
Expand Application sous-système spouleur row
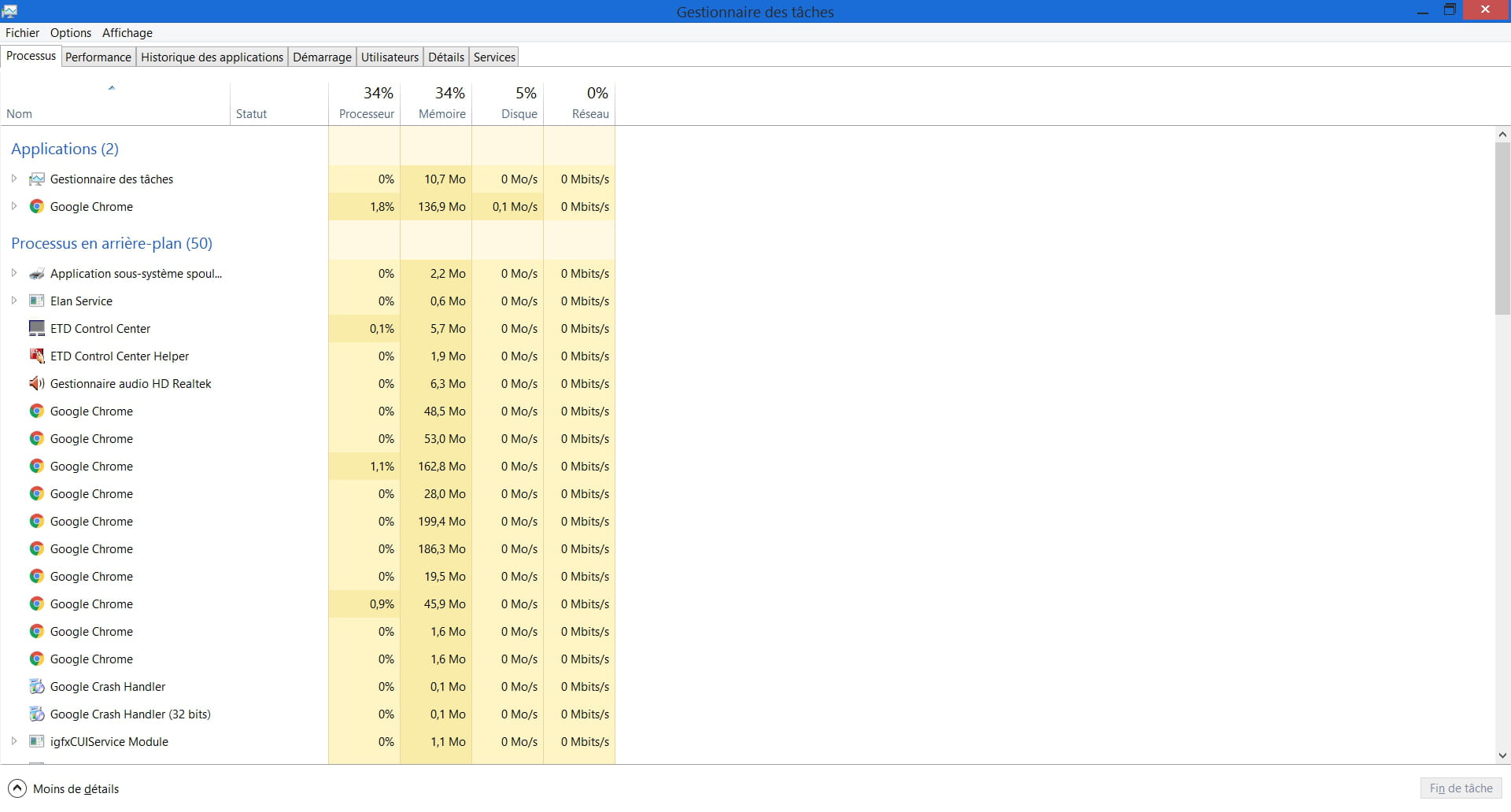coord(13,273)
